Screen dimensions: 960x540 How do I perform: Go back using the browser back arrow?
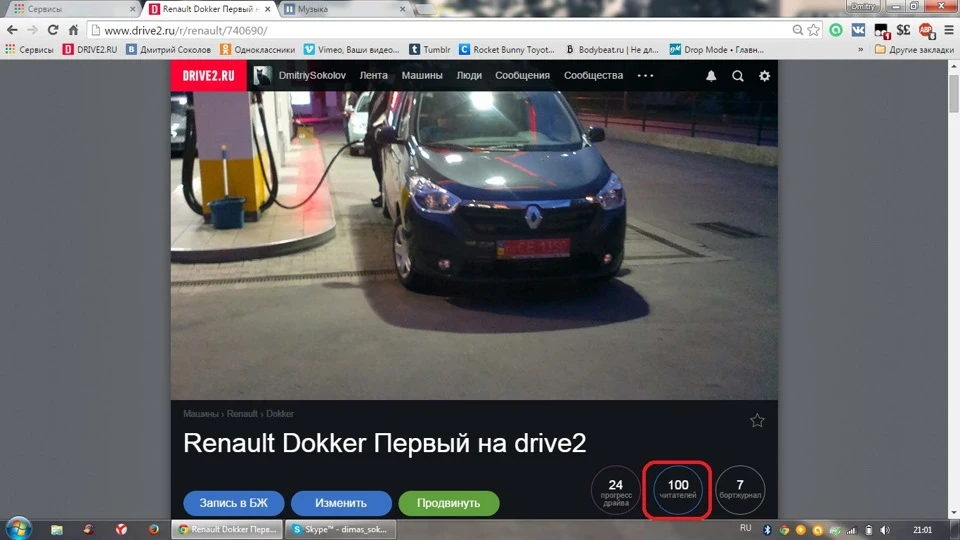[x=12, y=30]
